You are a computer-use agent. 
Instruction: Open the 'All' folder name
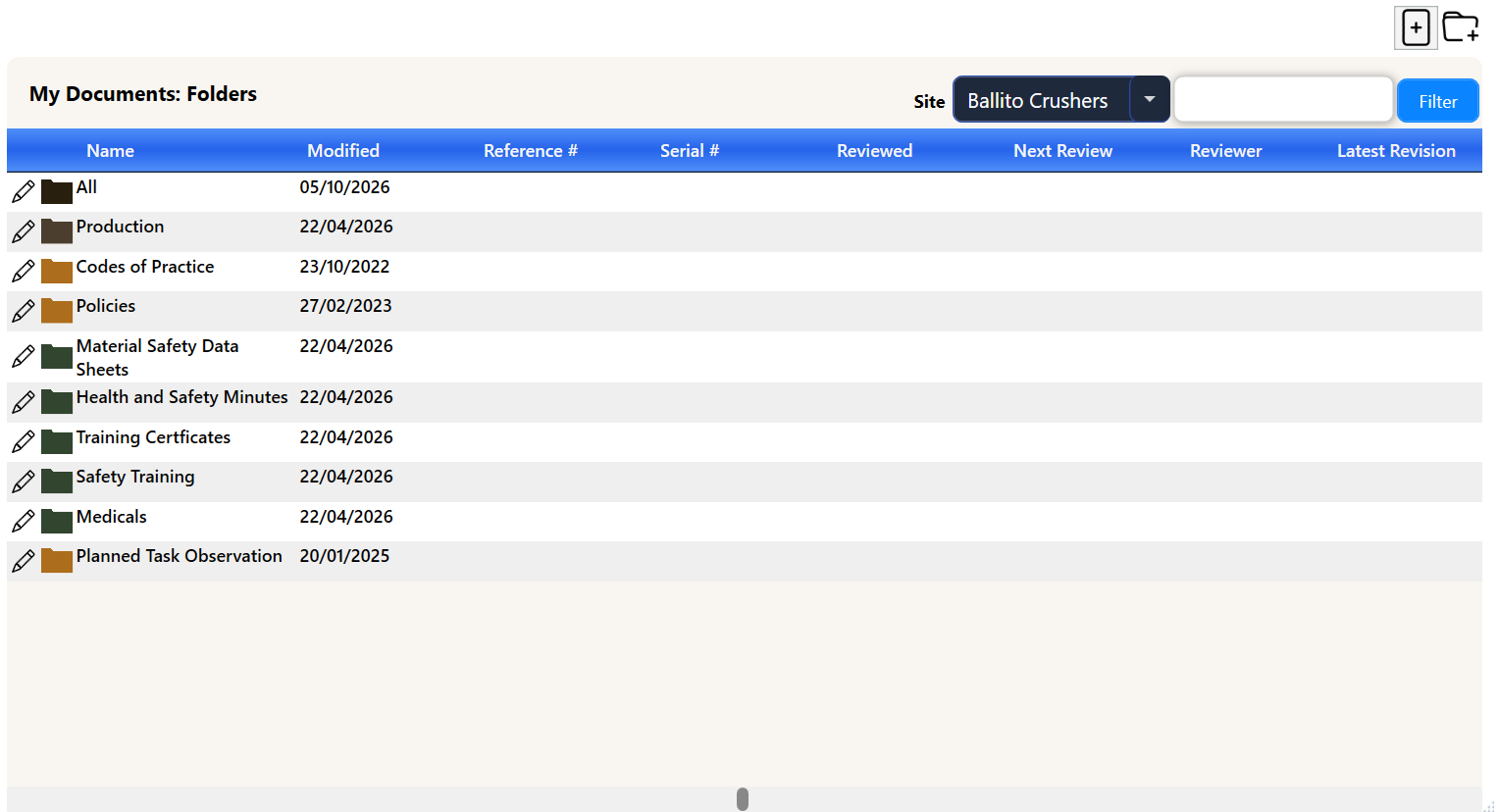86,187
